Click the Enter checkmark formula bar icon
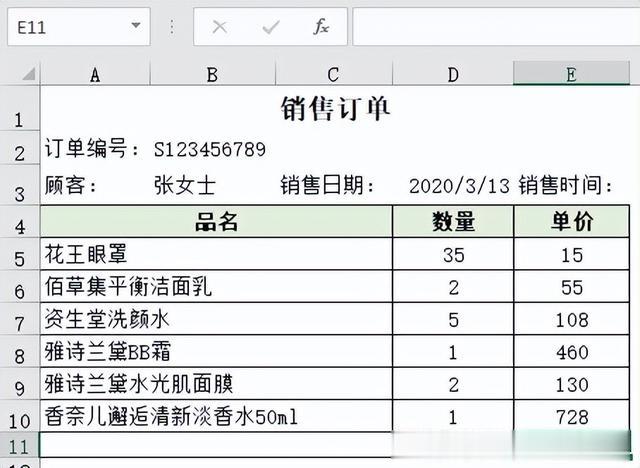Viewport: 640px width, 468px height. coord(271,27)
